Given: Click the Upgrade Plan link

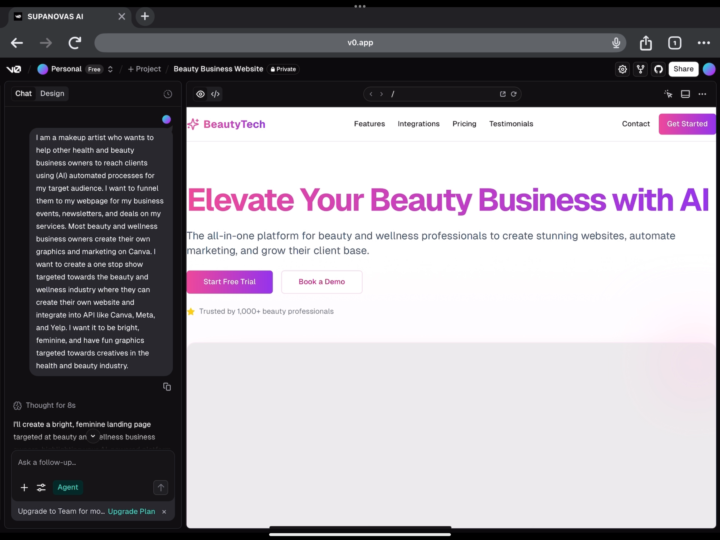Looking at the screenshot, I should [131, 512].
